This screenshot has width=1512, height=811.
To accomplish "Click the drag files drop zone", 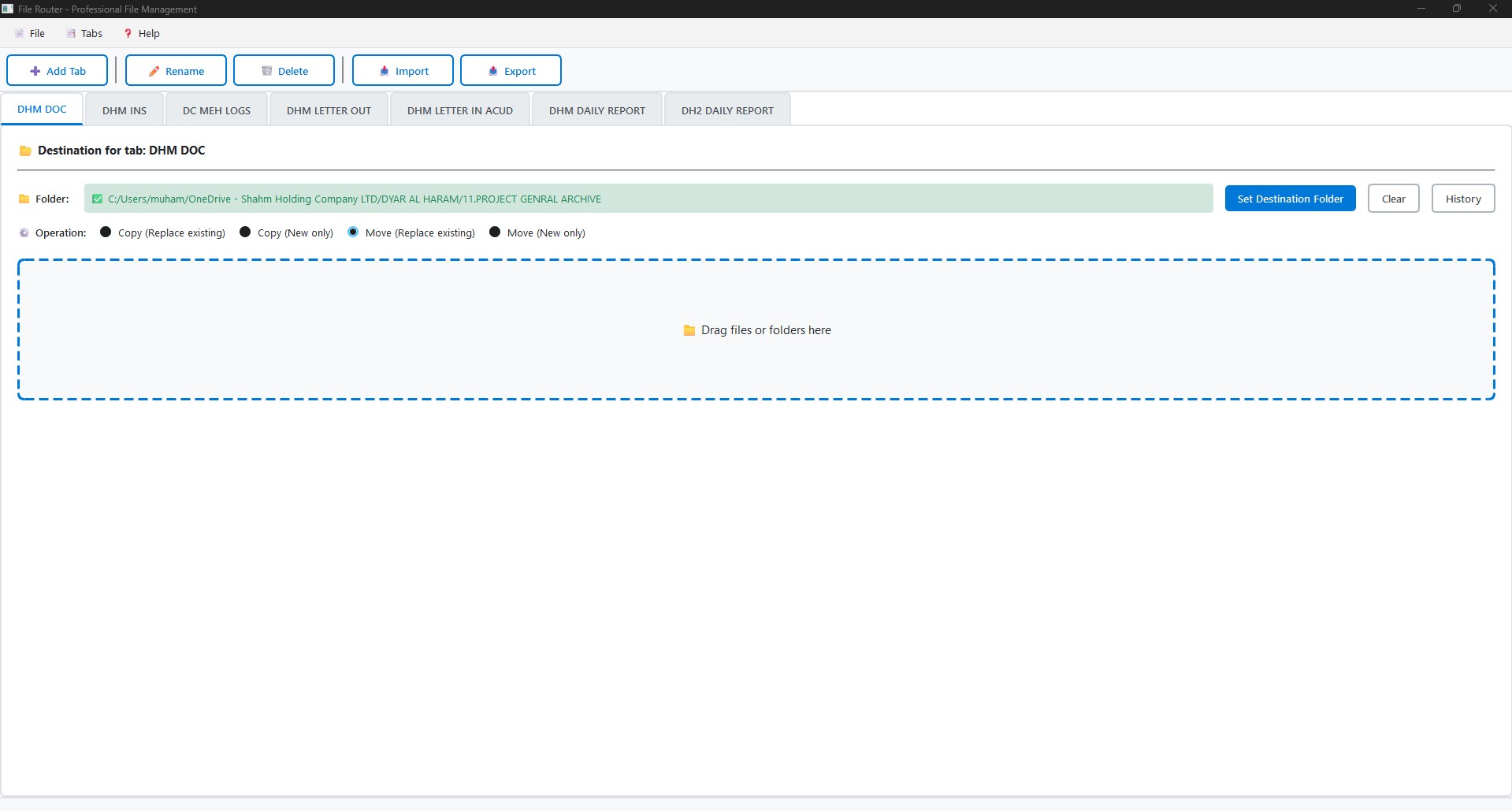I will [756, 329].
